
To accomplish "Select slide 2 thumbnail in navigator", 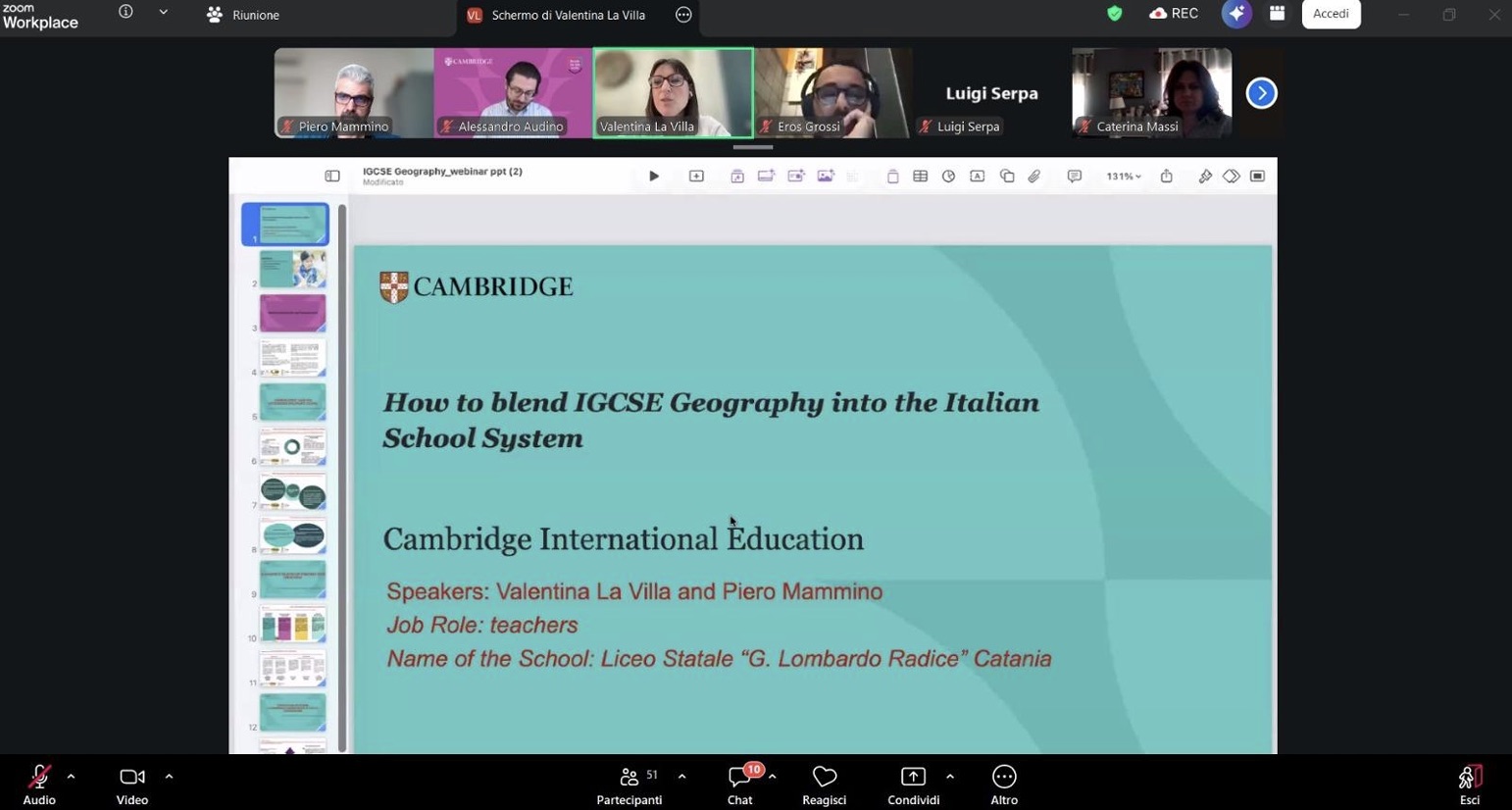I will click(292, 269).
